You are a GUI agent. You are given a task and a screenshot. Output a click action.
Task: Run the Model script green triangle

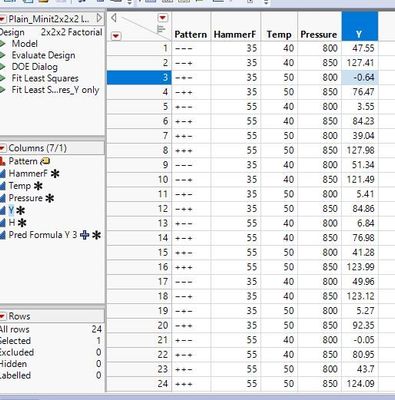[3, 44]
